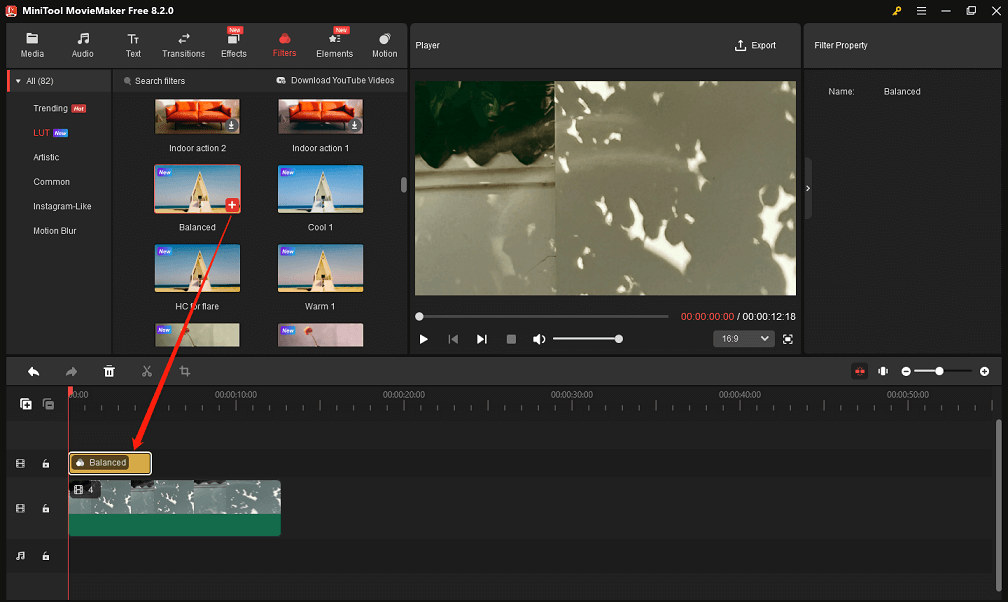This screenshot has width=1008, height=602.
Task: Click the audio track music icon
Action: click(21, 556)
